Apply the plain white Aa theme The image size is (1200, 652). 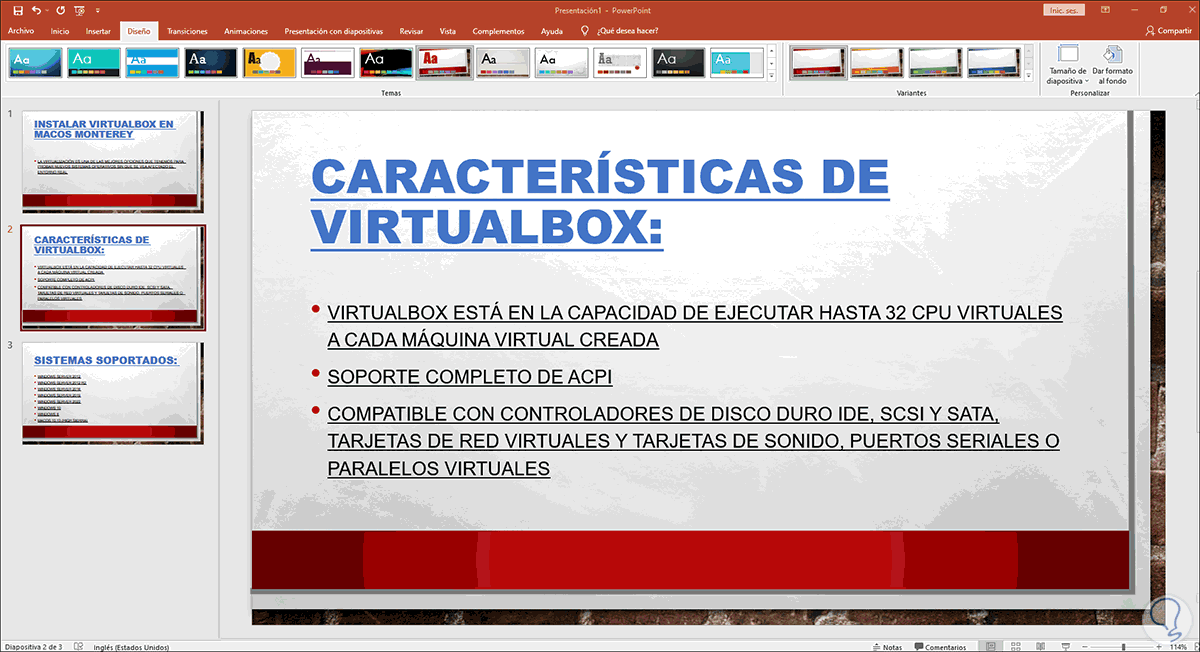[x=561, y=63]
